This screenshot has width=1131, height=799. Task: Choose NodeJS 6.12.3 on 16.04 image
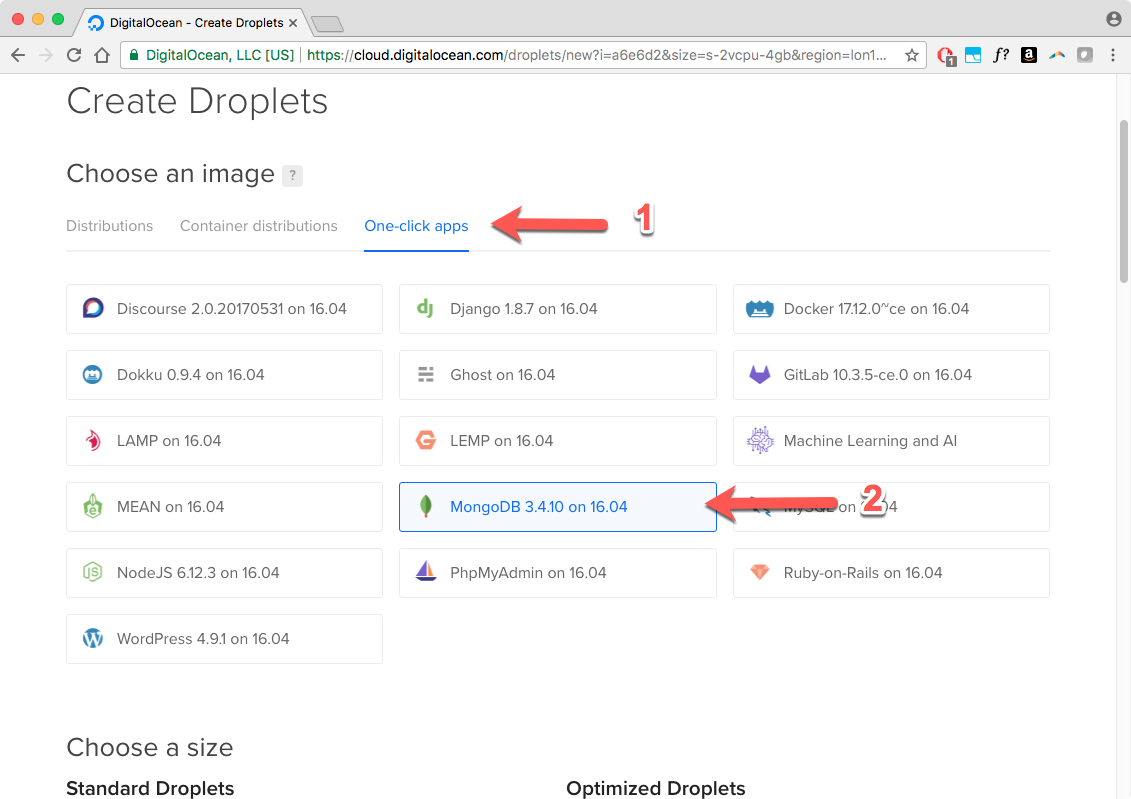224,573
